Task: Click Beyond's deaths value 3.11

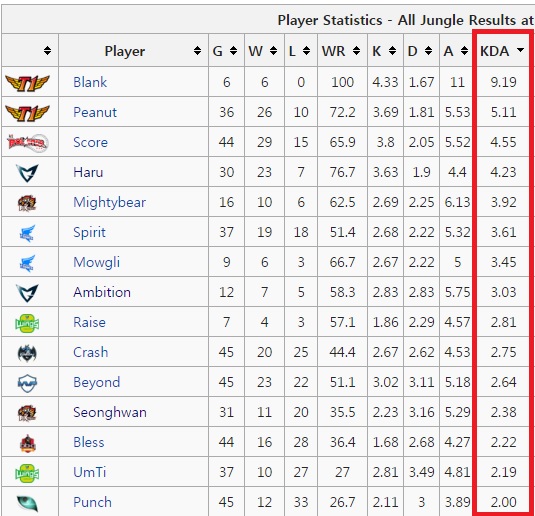Action: (421, 383)
